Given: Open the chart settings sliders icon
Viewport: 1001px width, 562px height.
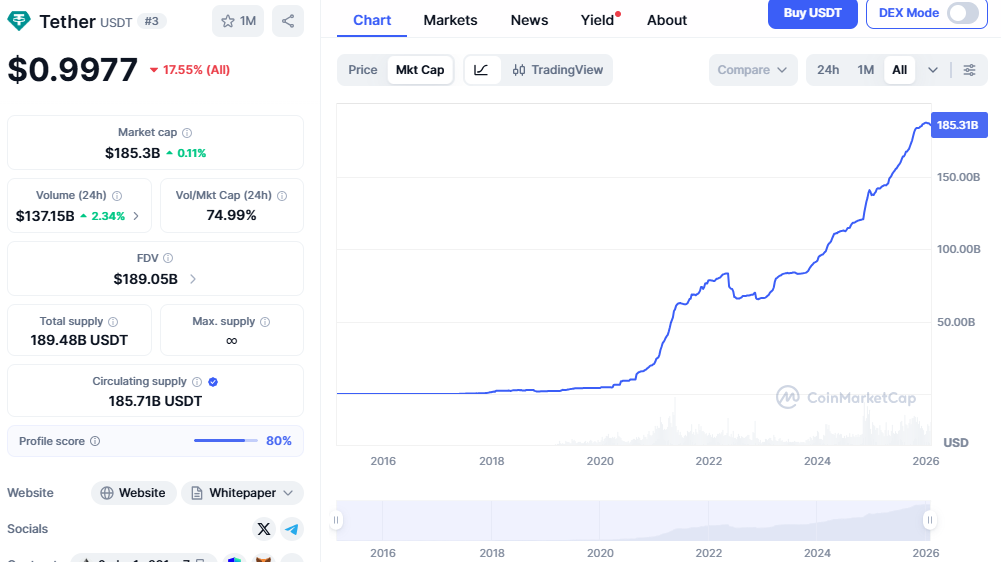Looking at the screenshot, I should [969, 70].
